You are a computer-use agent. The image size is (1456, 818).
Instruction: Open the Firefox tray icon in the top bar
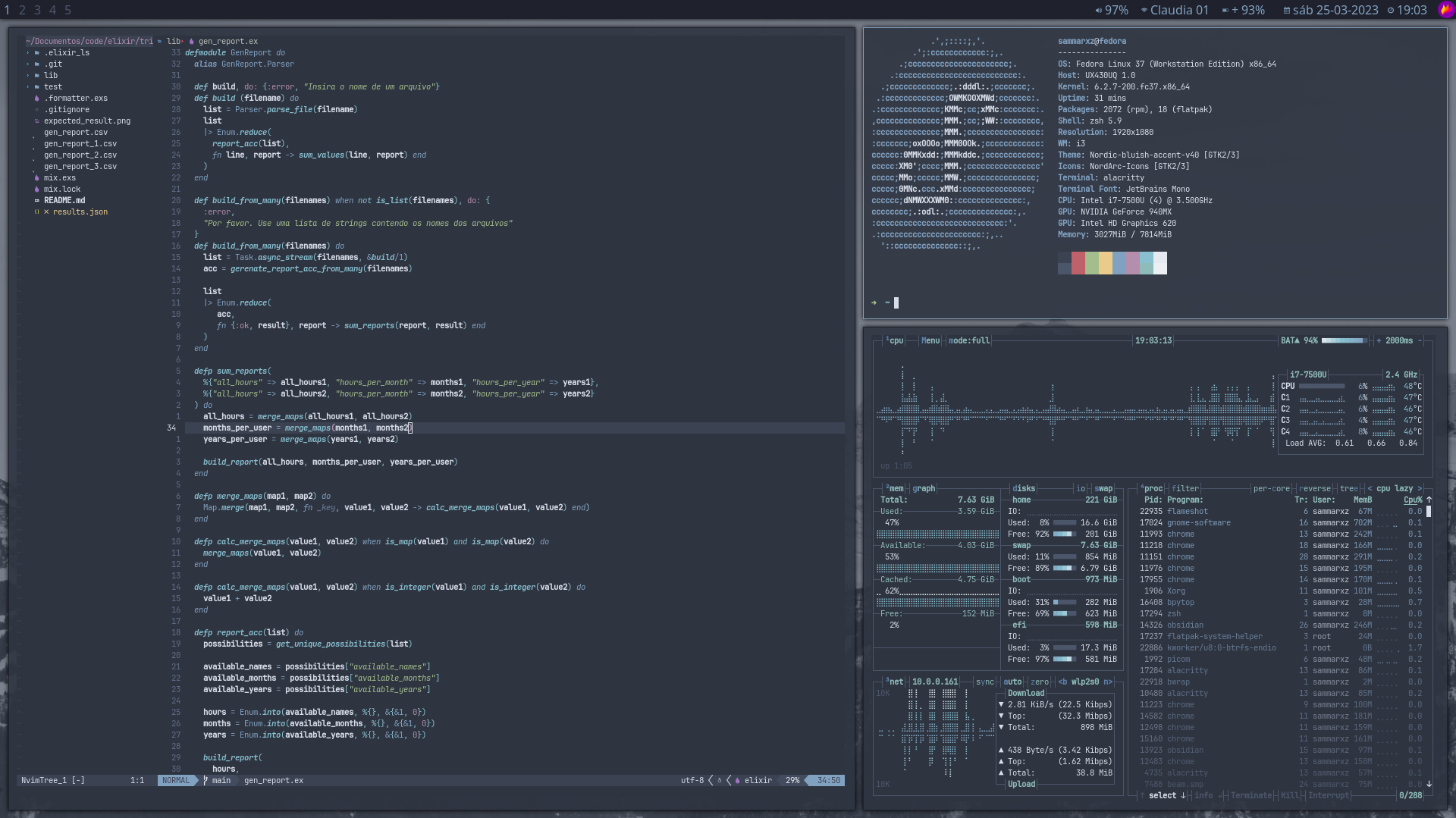1445,10
